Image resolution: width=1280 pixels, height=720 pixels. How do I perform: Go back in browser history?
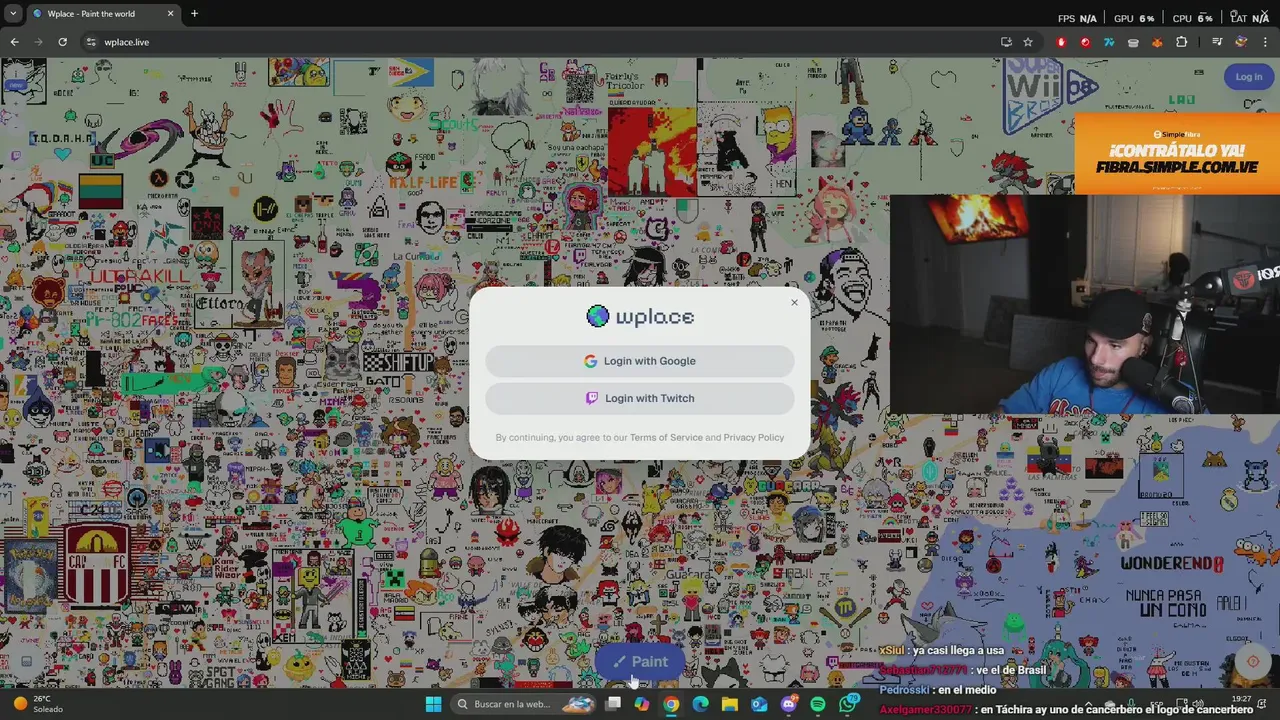click(x=14, y=42)
